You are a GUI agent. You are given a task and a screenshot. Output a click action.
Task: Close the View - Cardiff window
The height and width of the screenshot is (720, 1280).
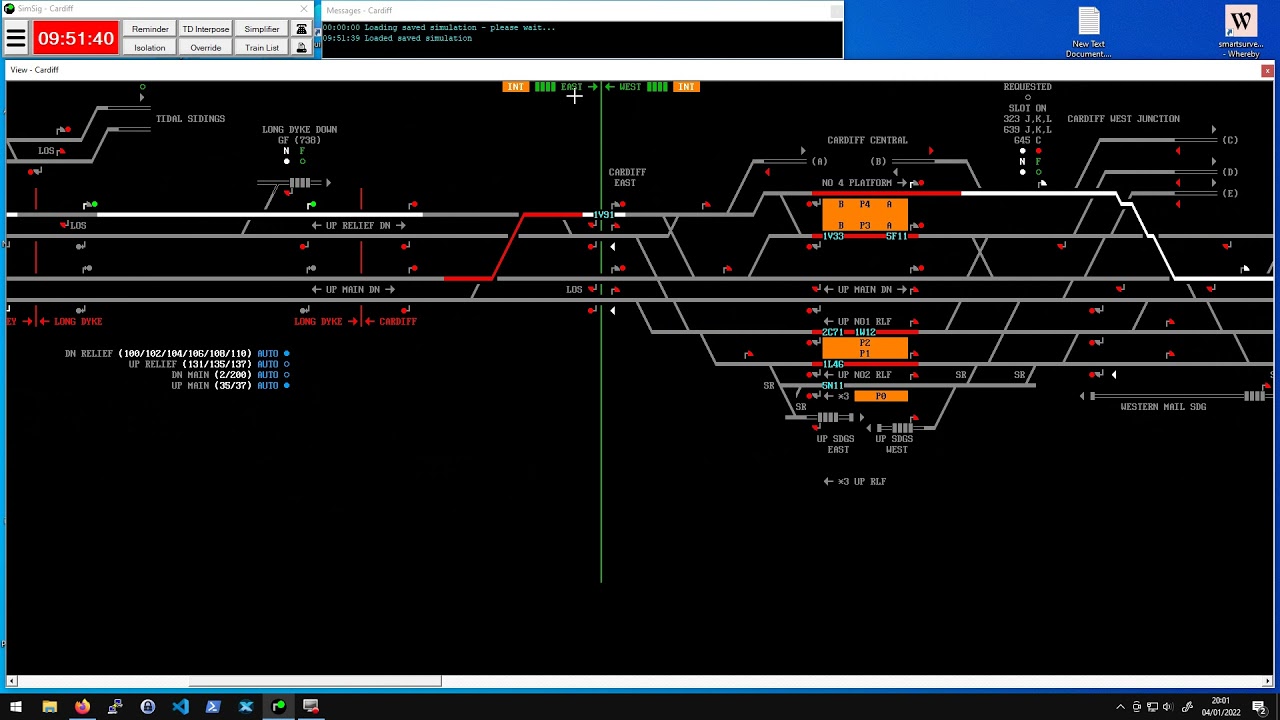pos(1267,70)
